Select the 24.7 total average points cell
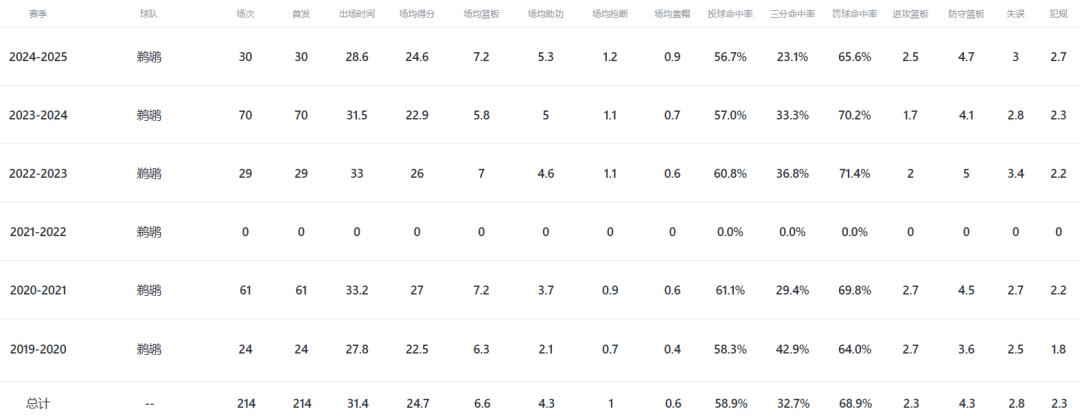1080x416 pixels. [x=417, y=403]
